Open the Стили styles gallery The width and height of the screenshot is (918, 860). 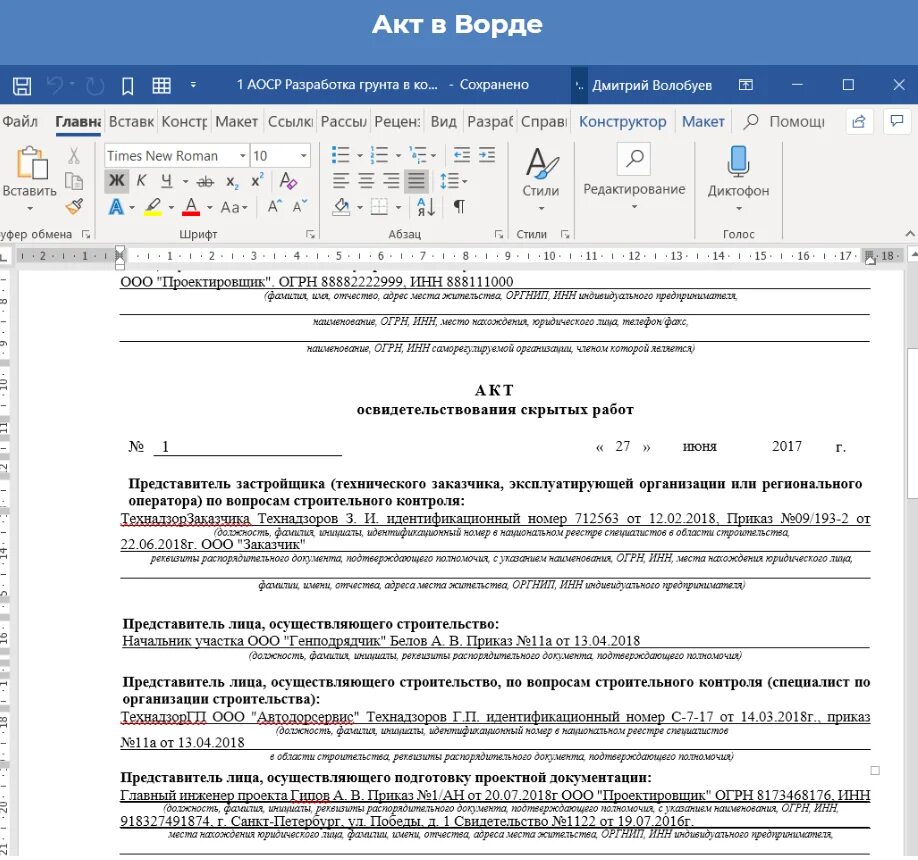pos(540,179)
